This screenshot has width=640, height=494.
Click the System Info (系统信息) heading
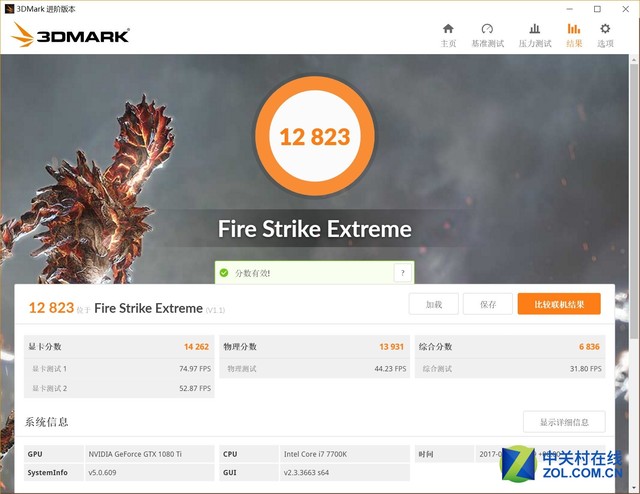pos(46,422)
